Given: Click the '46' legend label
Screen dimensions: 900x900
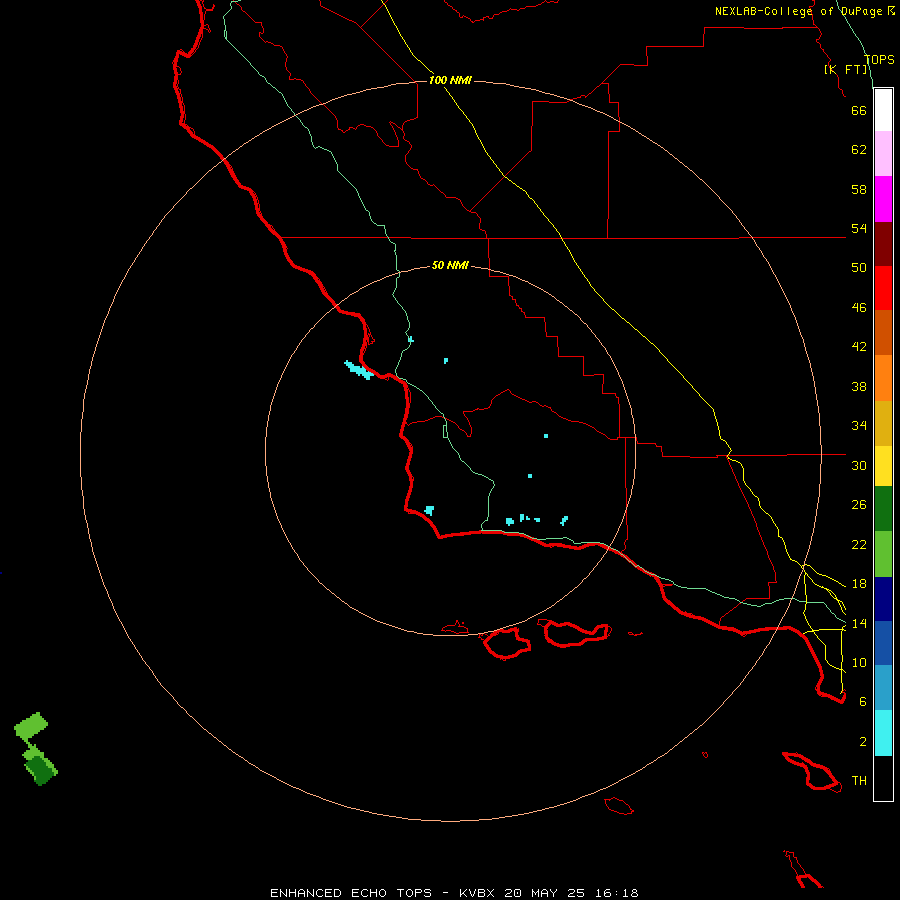Looking at the screenshot, I should 859,308.
